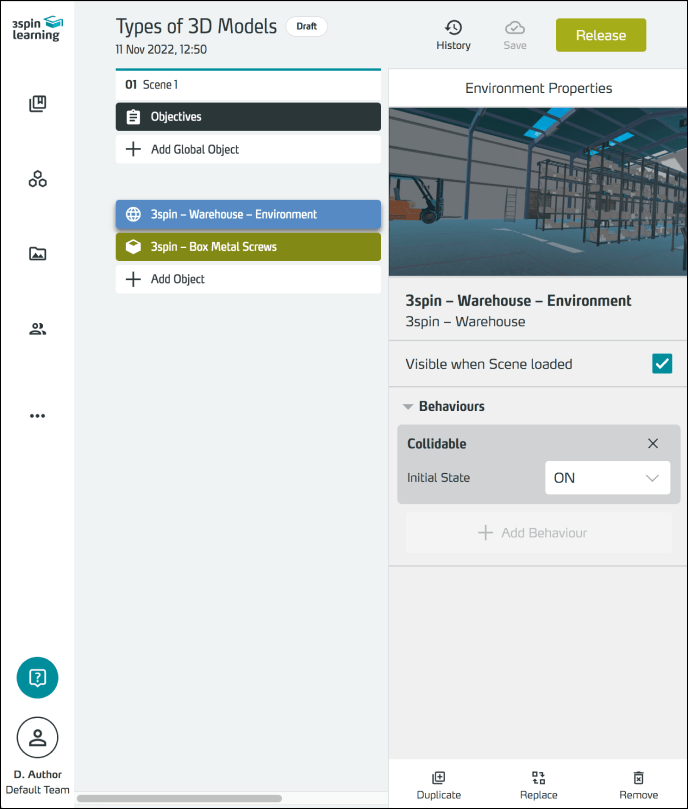Remove the Collidable behaviour with X

coord(653,443)
